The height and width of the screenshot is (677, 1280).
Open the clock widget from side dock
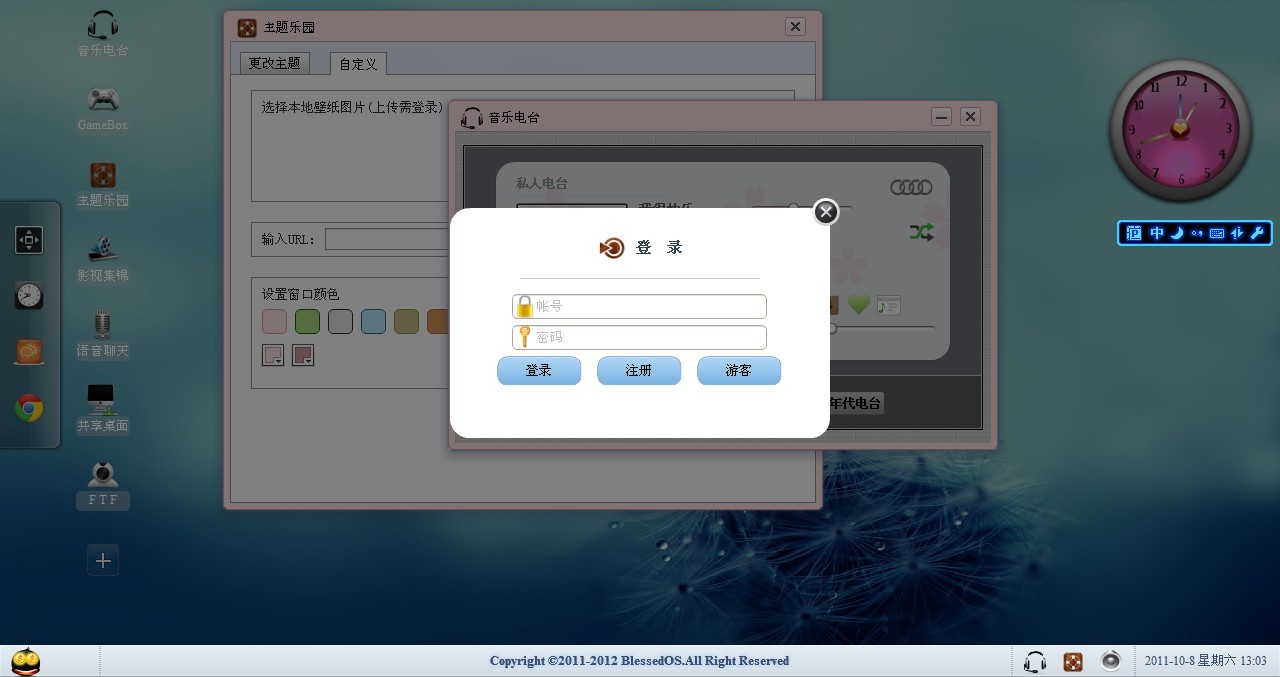(x=29, y=296)
